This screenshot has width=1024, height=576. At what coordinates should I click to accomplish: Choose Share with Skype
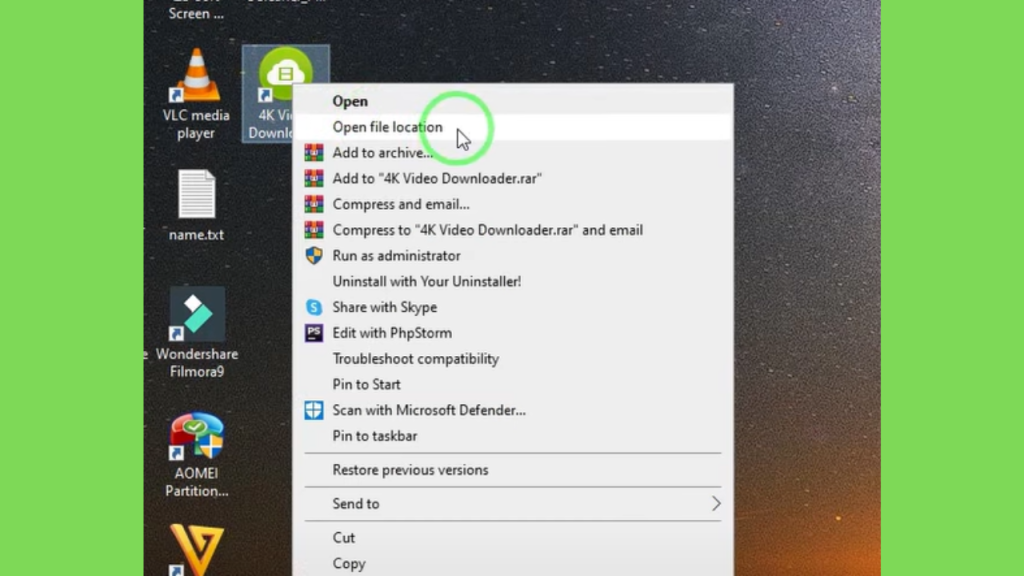point(513,307)
